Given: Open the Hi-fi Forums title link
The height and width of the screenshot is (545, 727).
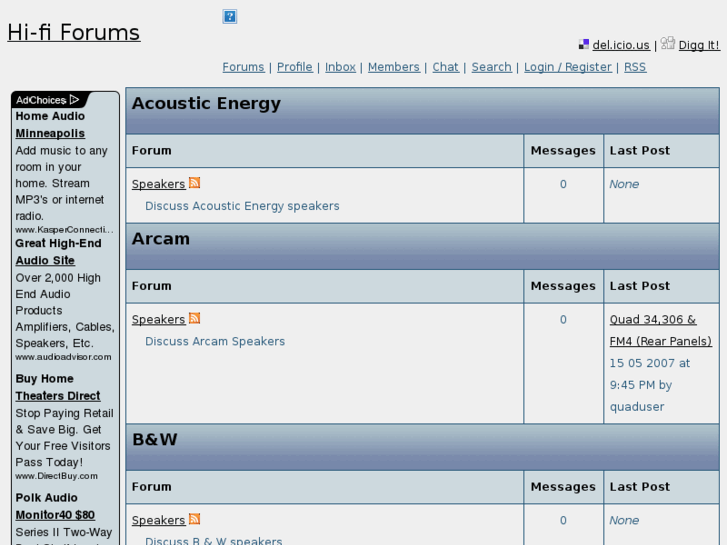Looking at the screenshot, I should (x=74, y=32).
